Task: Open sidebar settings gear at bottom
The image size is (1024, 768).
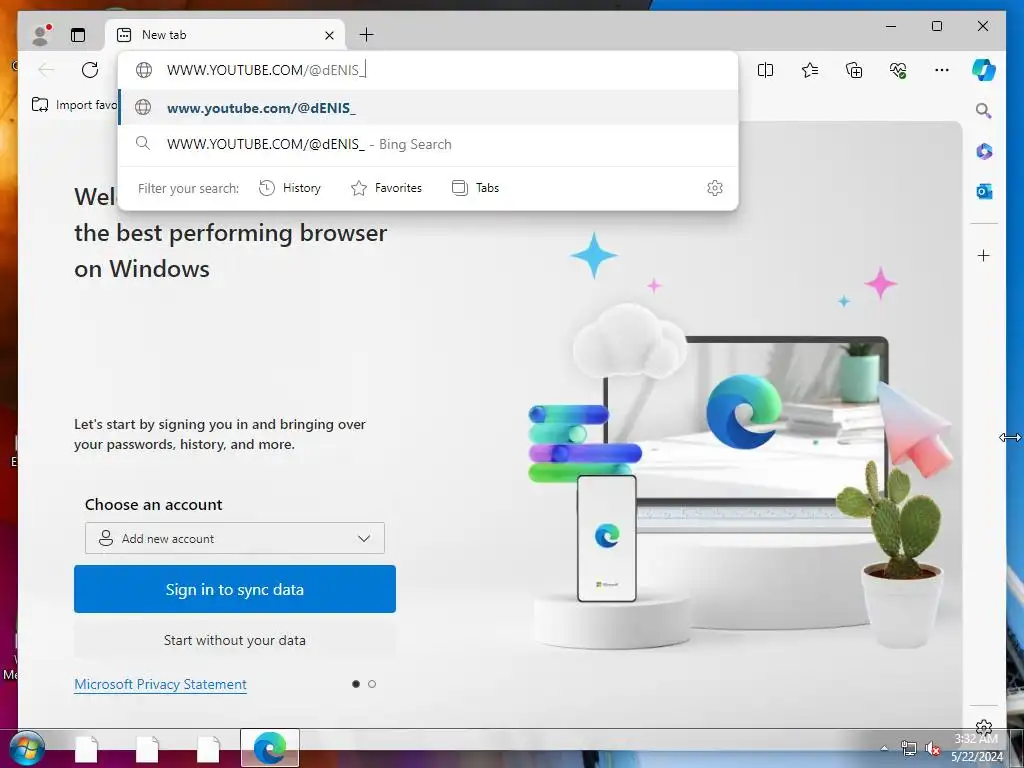Action: (x=984, y=728)
